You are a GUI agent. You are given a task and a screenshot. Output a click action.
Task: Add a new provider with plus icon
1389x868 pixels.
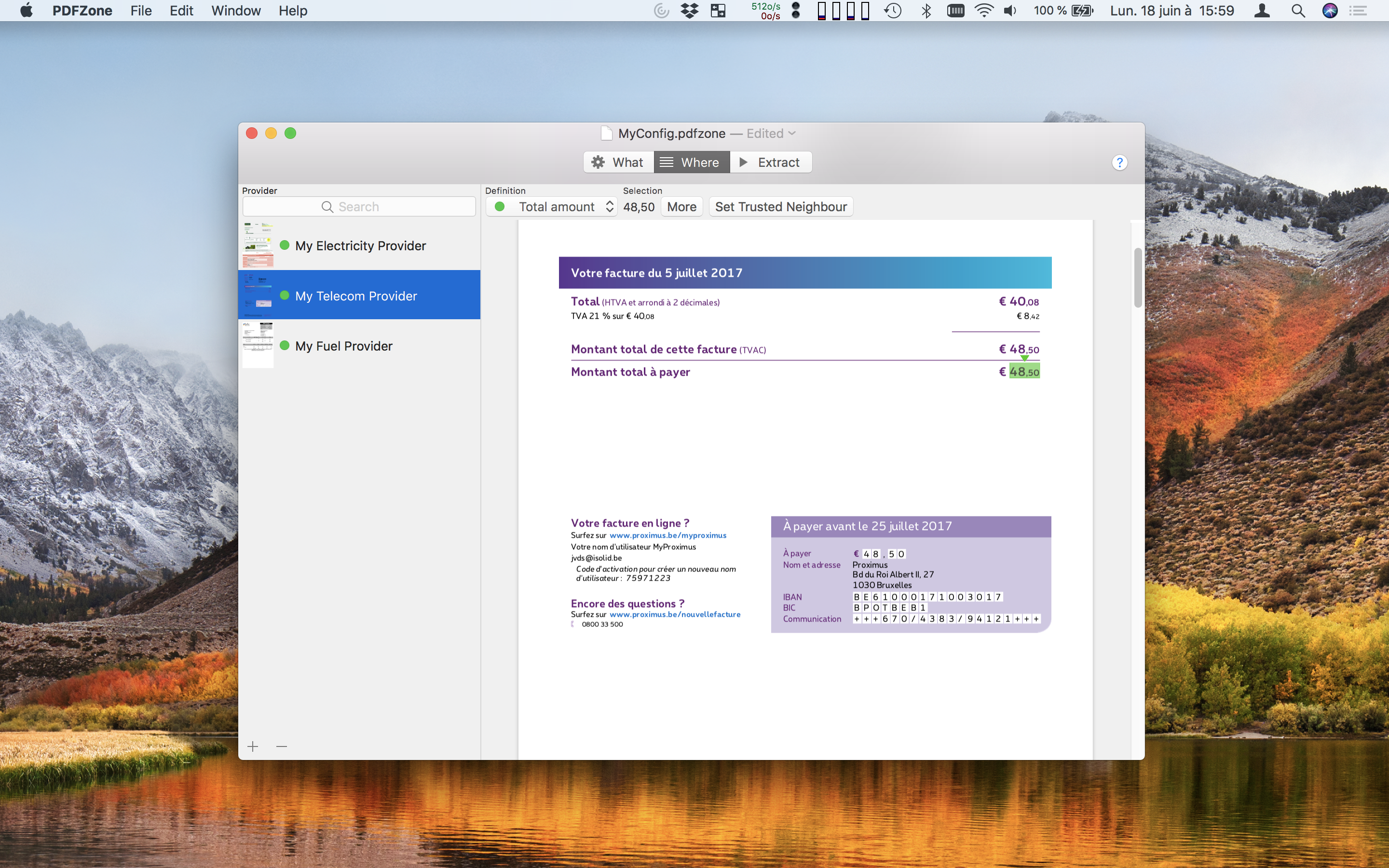253,746
